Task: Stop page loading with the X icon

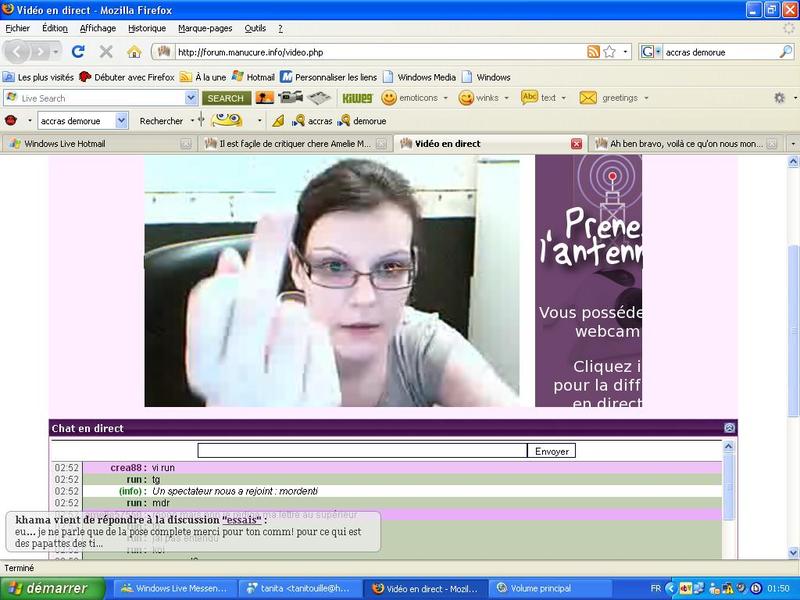Action: (x=105, y=51)
